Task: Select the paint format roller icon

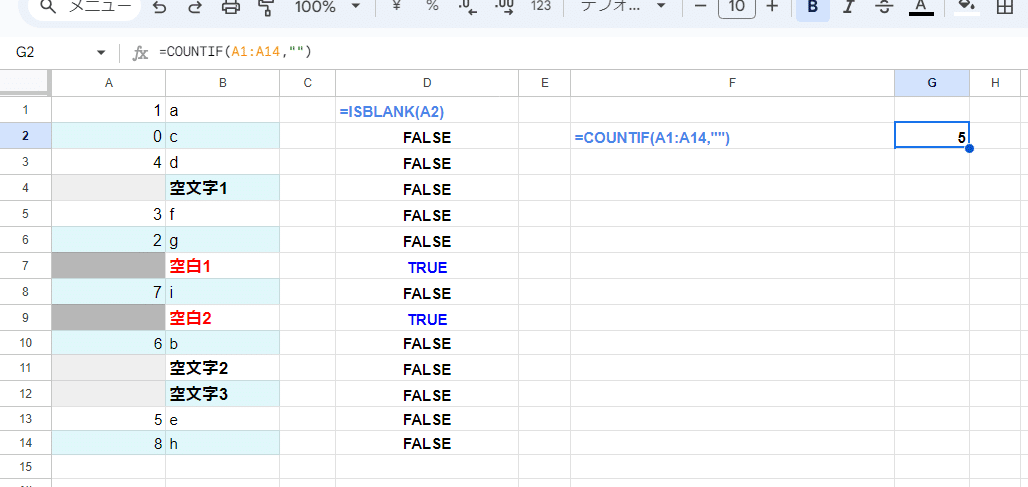Action: click(266, 7)
